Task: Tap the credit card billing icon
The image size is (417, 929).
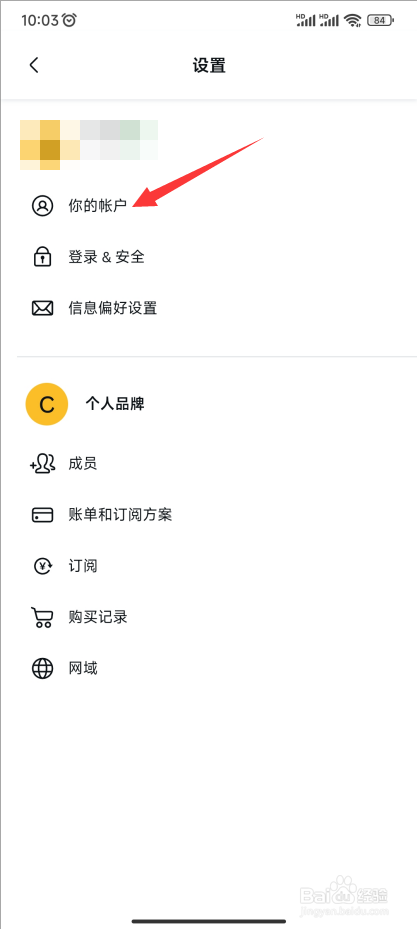Action: pos(42,514)
